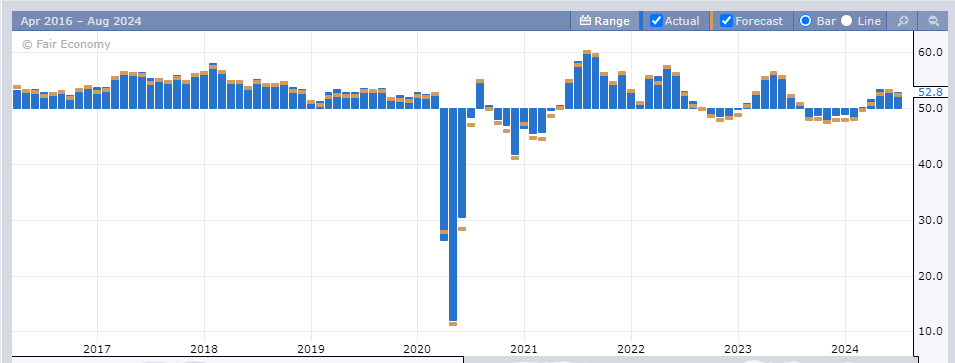Screen dimensions: 955x363
Task: Click the 52.8 current value label
Action: pos(930,92)
